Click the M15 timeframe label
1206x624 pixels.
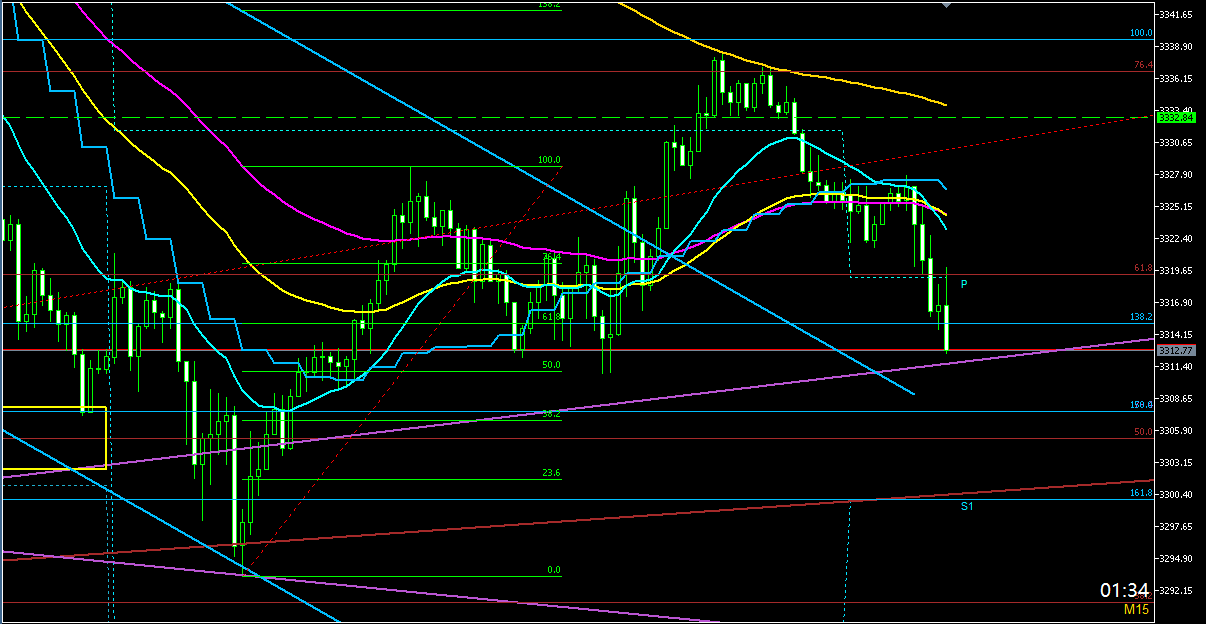point(1135,609)
